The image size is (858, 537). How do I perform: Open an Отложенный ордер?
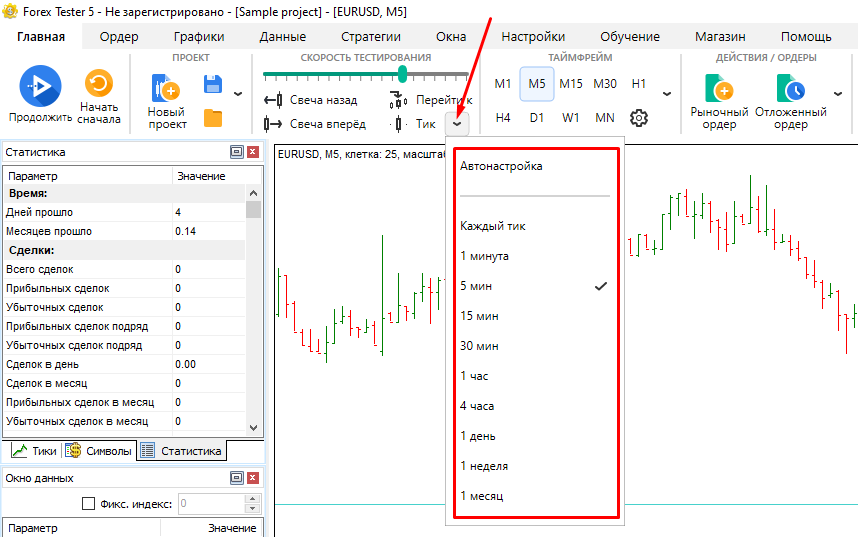(x=794, y=90)
